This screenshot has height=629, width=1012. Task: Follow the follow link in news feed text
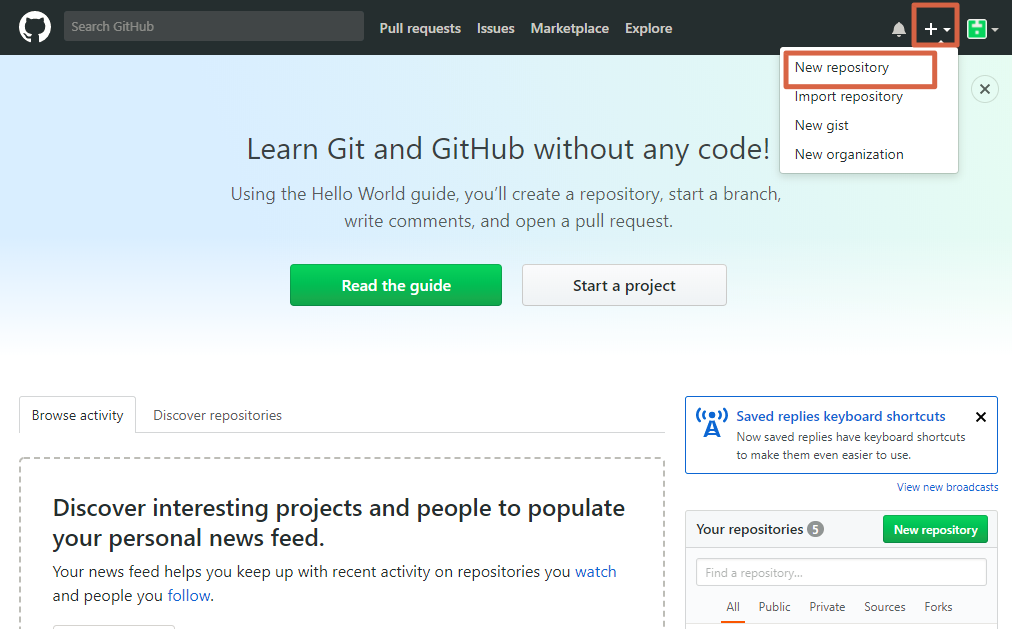click(188, 595)
